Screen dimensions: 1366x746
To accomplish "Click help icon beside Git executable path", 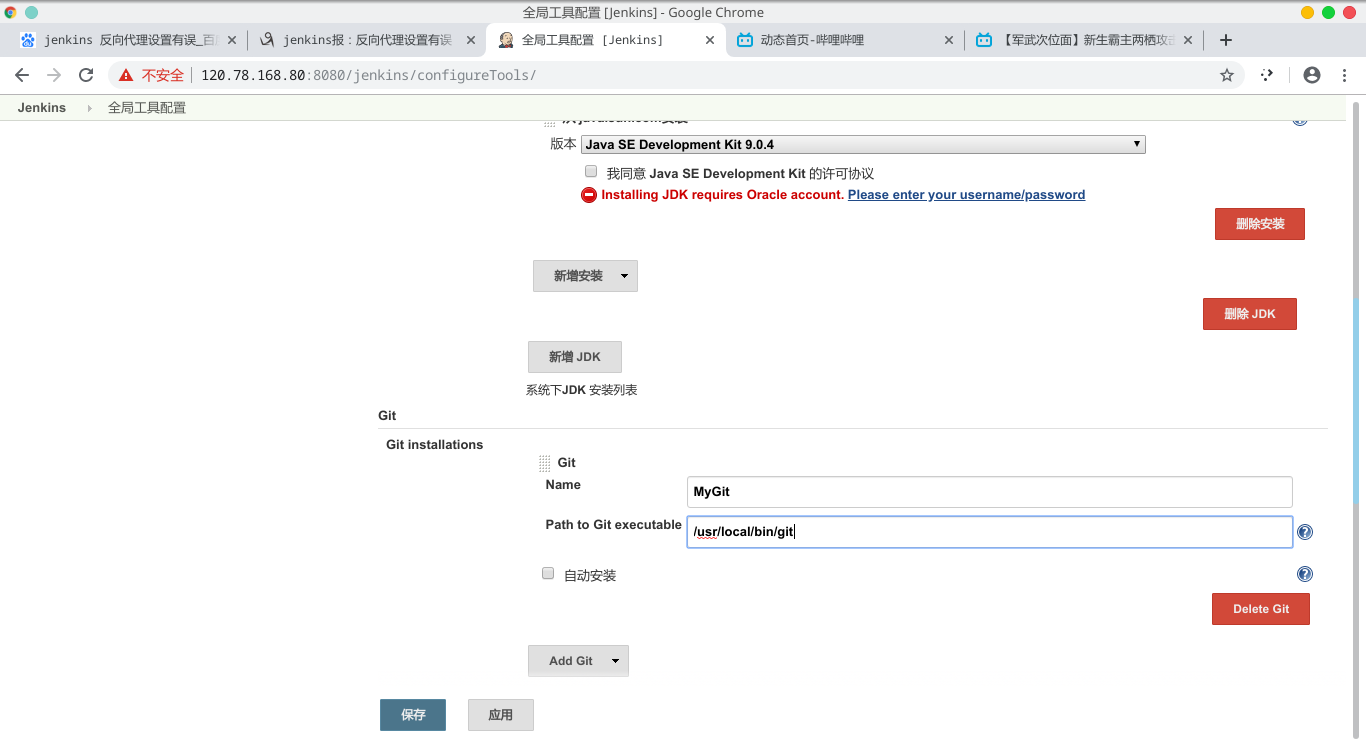I will [1304, 533].
